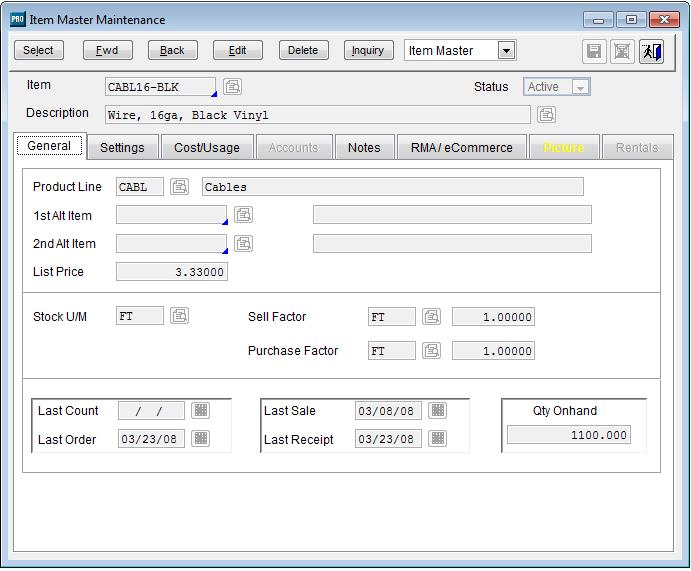Viewport: 691px width, 571px height.
Task: Open the RMA/ eCommerce tab
Action: click(x=461, y=148)
